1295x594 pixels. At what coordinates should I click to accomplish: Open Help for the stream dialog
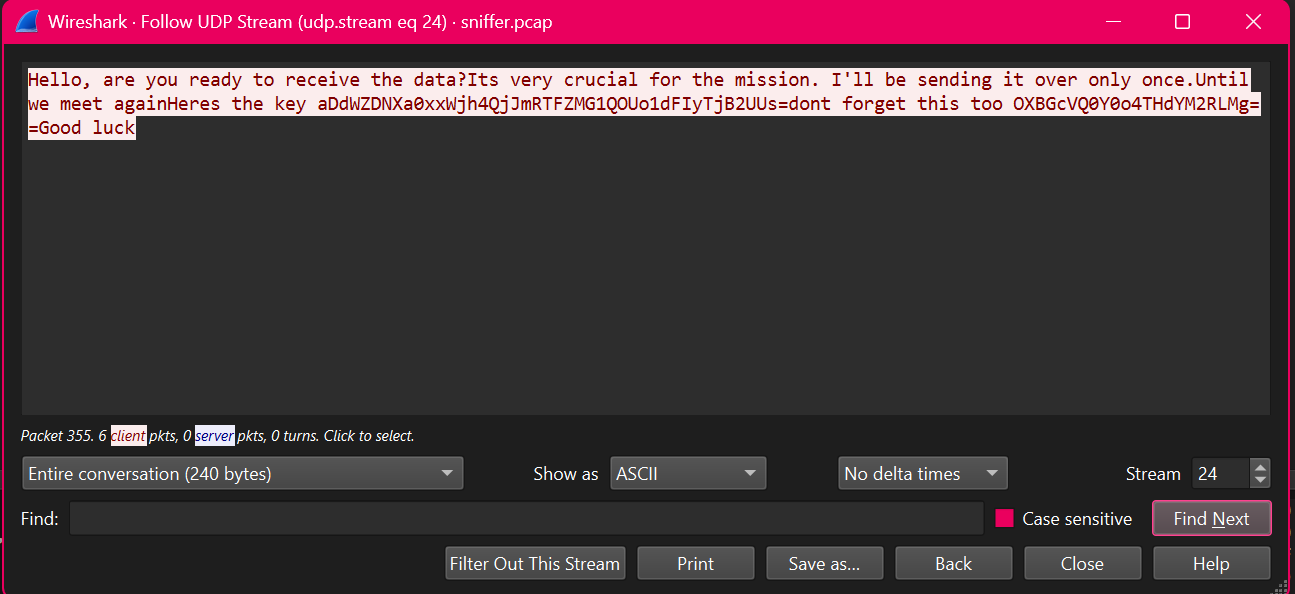pyautogui.click(x=1211, y=564)
